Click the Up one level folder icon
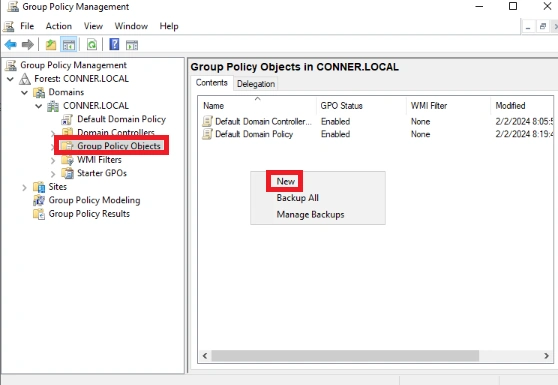The width and height of the screenshot is (558, 385). (x=51, y=45)
